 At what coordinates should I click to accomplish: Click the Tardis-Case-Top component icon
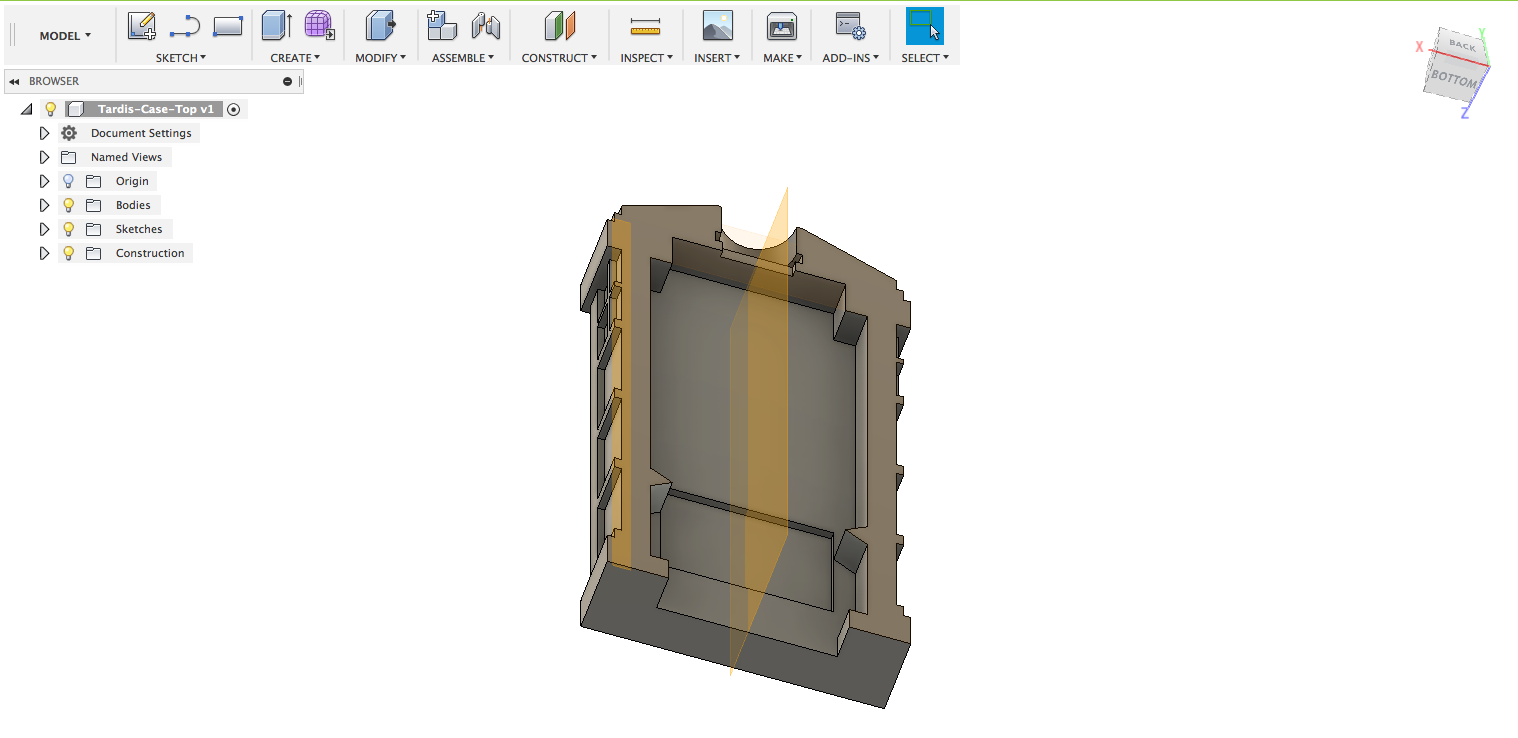pos(75,109)
